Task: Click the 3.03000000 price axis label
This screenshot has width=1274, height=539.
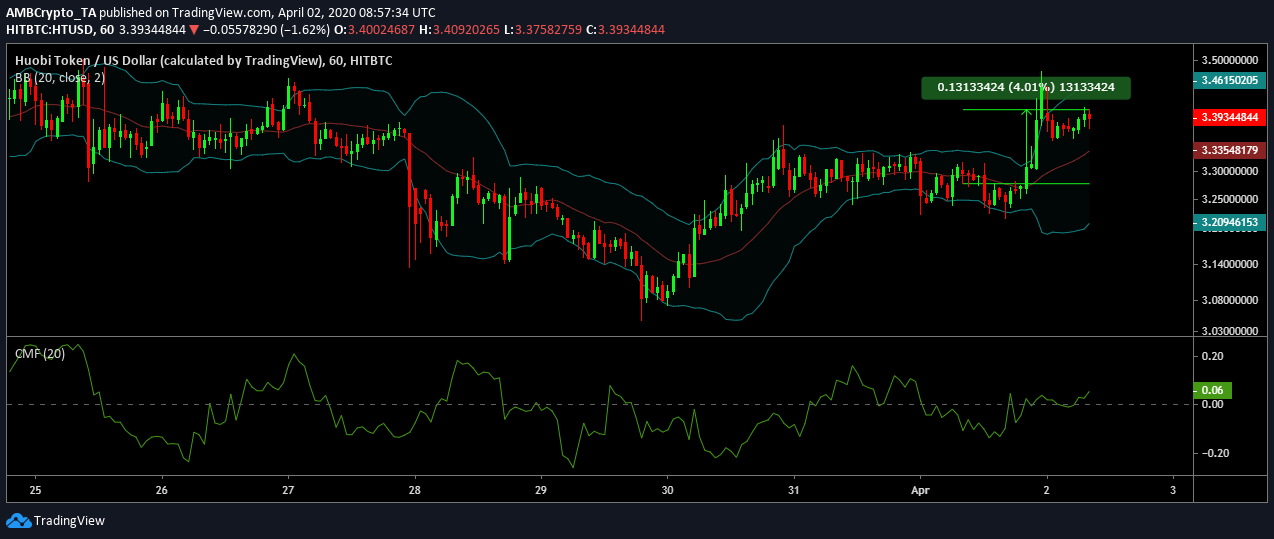Action: (x=1232, y=330)
